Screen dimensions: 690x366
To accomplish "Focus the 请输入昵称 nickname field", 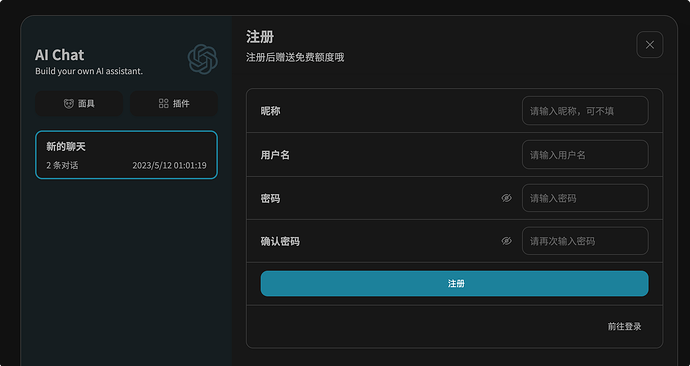I will [585, 111].
